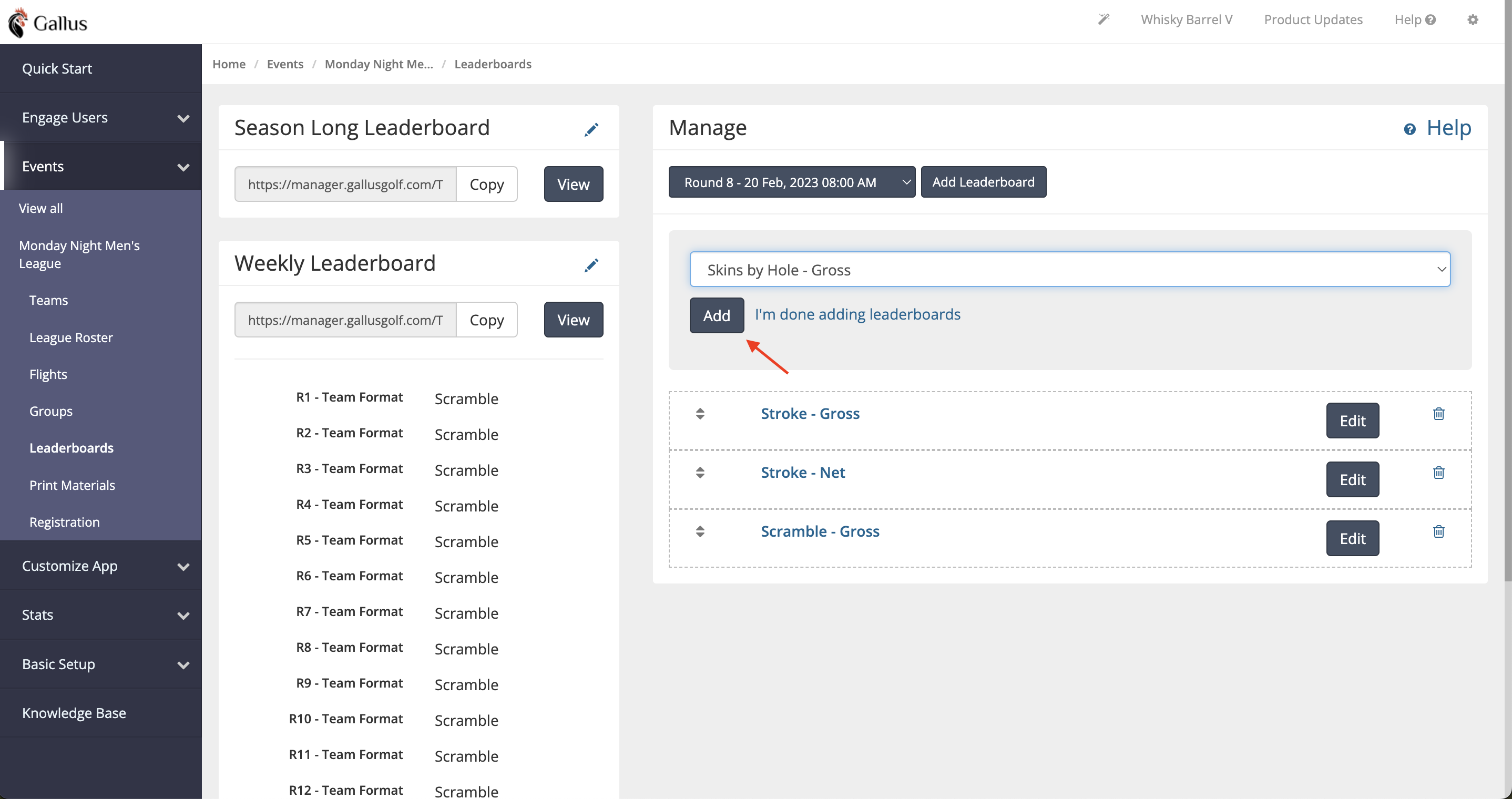Open Quick Start in sidebar
This screenshot has height=799, width=1512.
pyautogui.click(x=57, y=69)
